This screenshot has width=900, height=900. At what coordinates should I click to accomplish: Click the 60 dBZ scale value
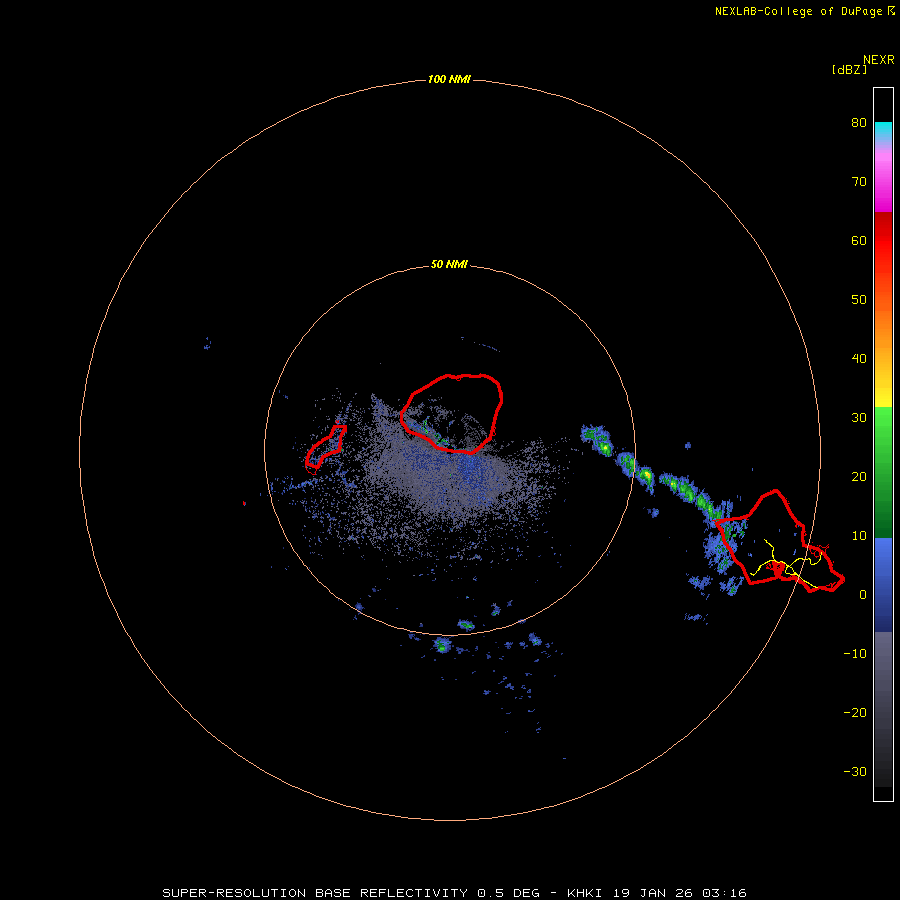859,240
